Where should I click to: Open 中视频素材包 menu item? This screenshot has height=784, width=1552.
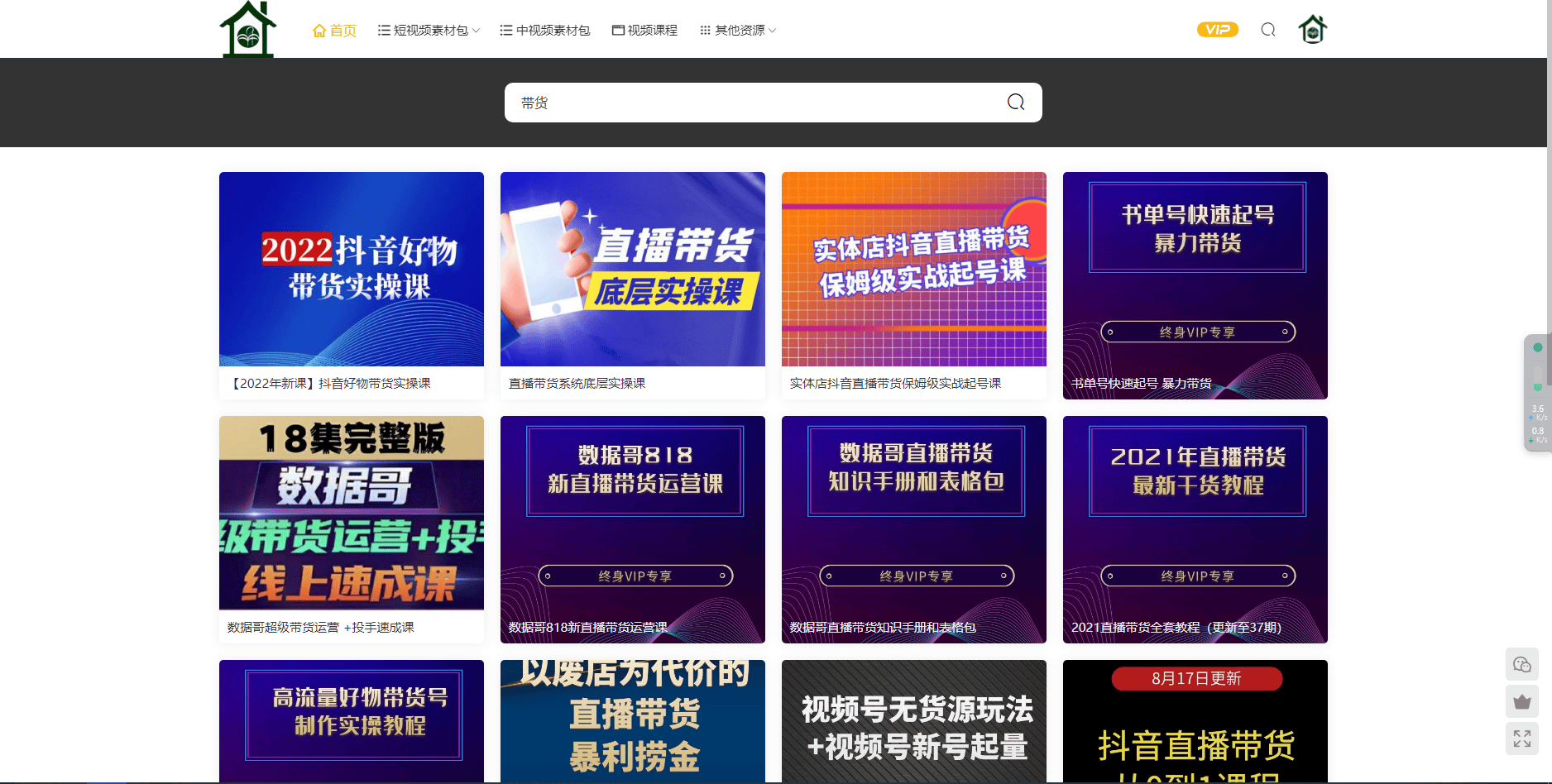545,31
